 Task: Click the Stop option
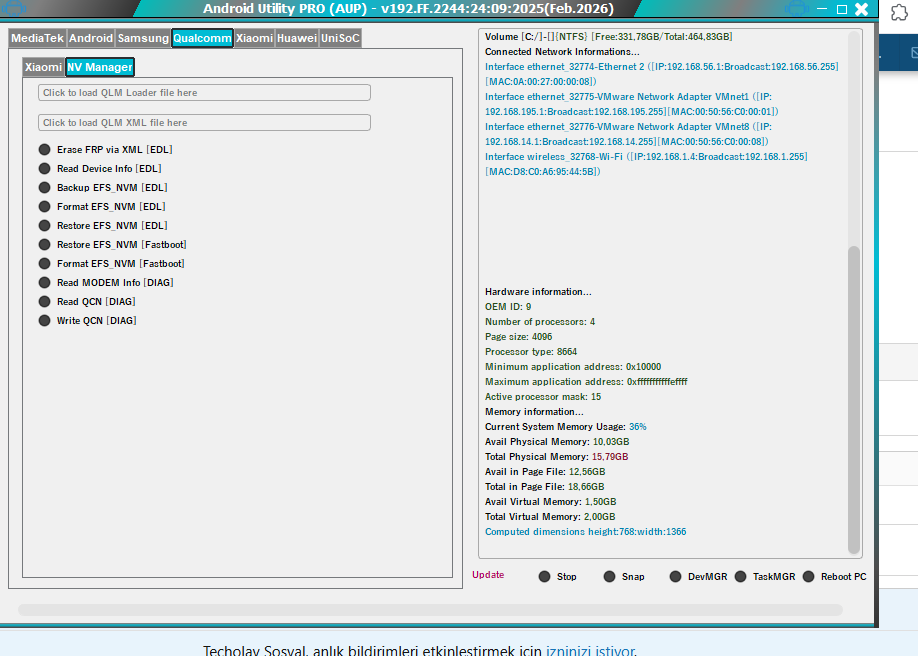point(557,577)
